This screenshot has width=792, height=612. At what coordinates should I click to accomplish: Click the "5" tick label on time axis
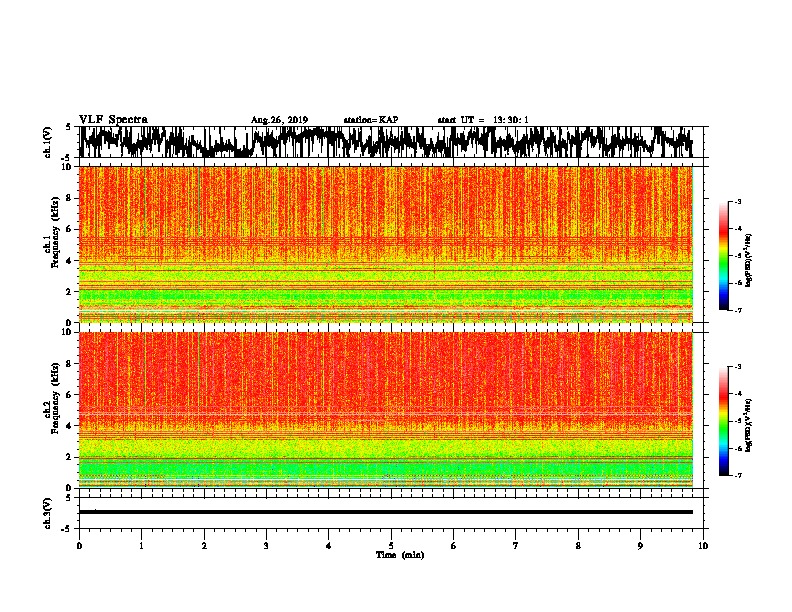pyautogui.click(x=391, y=546)
